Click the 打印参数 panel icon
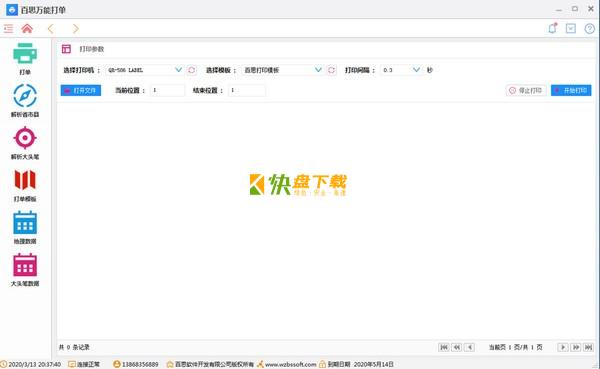Screen dimensions: 600x369 click(67, 49)
